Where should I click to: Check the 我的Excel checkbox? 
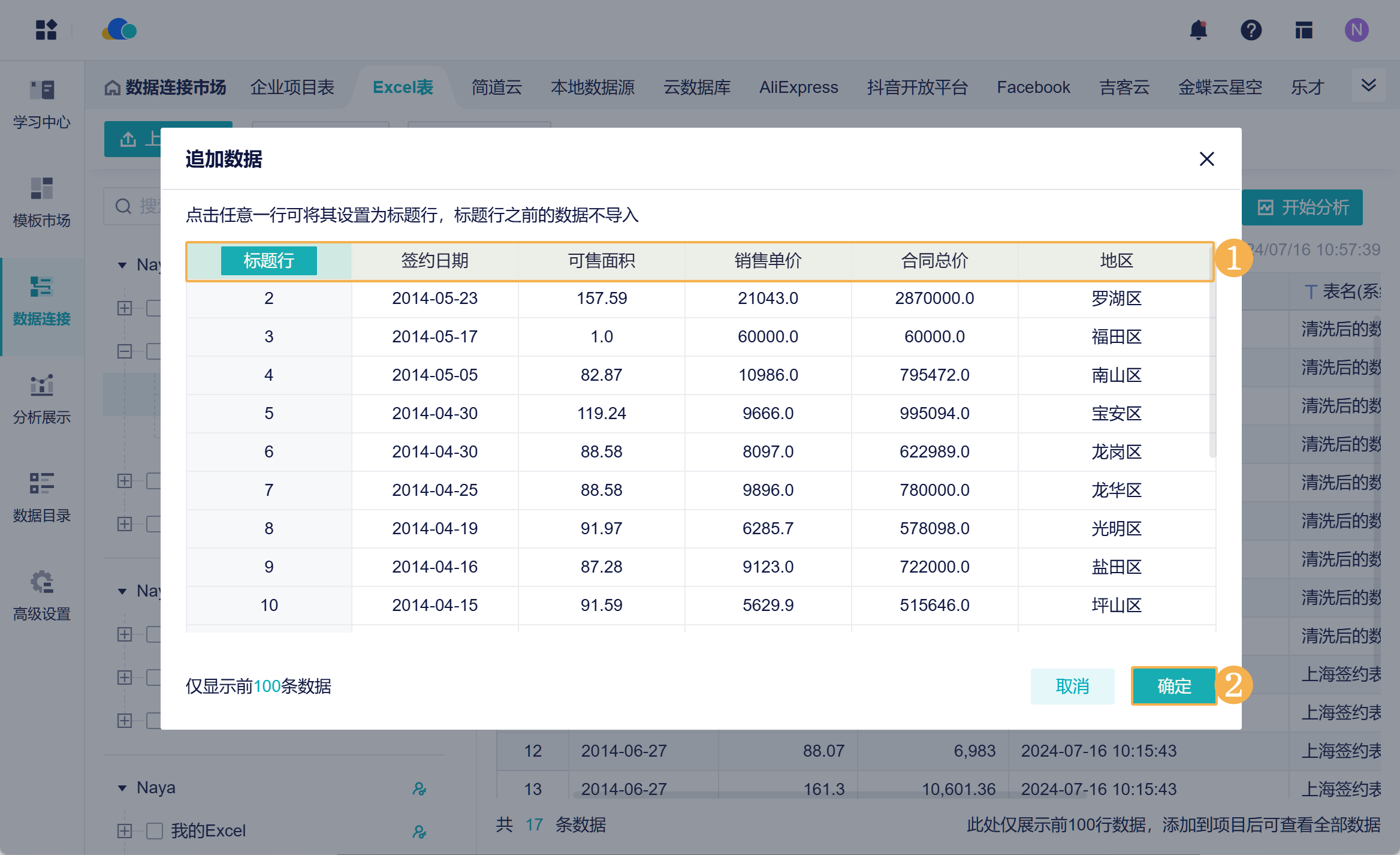coord(155,831)
